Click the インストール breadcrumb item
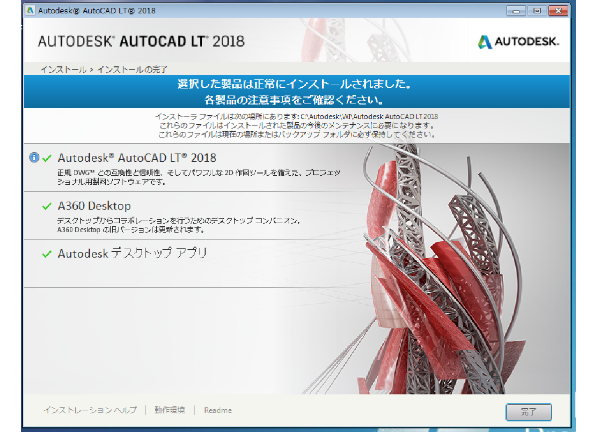The height and width of the screenshot is (432, 595). [x=64, y=69]
